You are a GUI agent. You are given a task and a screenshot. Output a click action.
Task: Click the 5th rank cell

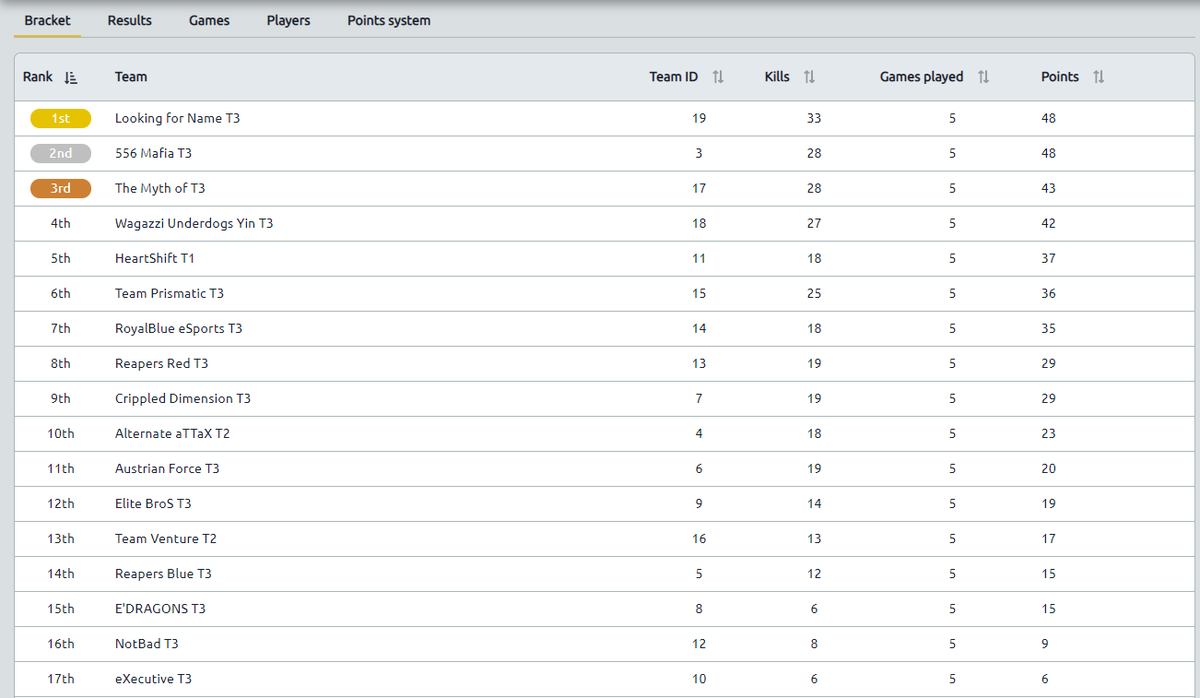click(61, 258)
